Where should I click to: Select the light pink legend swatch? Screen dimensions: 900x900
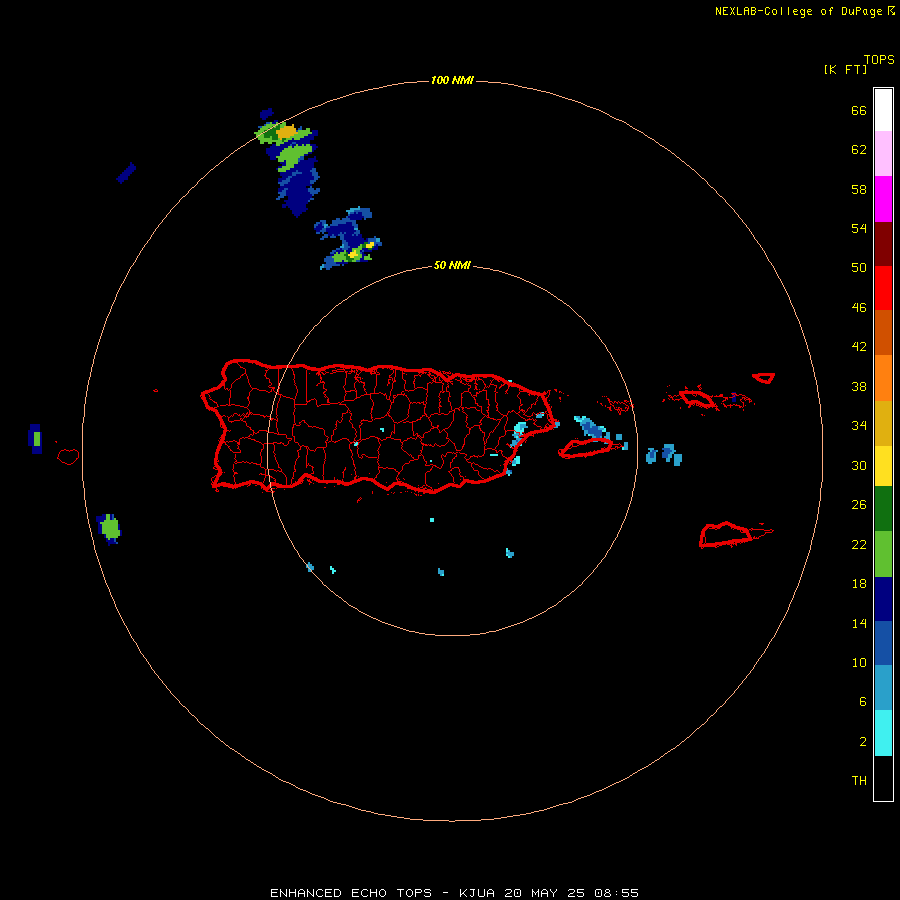pyautogui.click(x=883, y=153)
